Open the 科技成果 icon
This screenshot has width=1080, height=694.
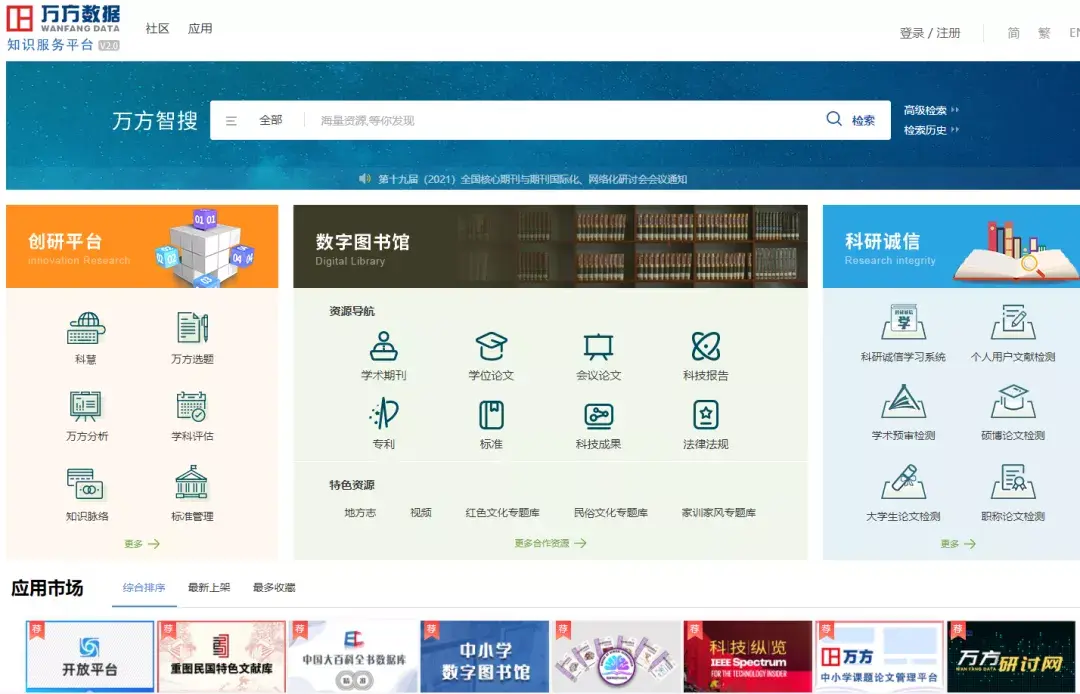(x=599, y=416)
